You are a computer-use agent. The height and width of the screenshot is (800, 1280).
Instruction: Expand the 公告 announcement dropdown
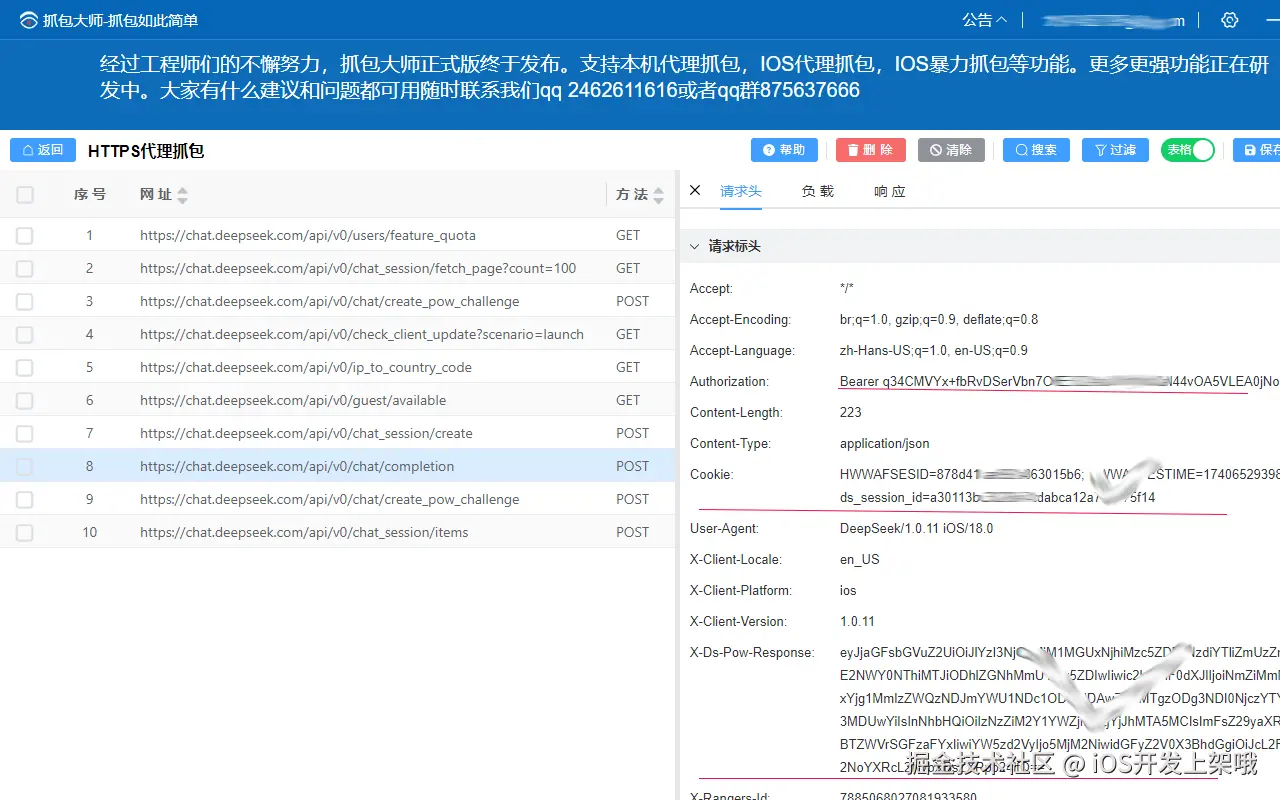pos(984,20)
